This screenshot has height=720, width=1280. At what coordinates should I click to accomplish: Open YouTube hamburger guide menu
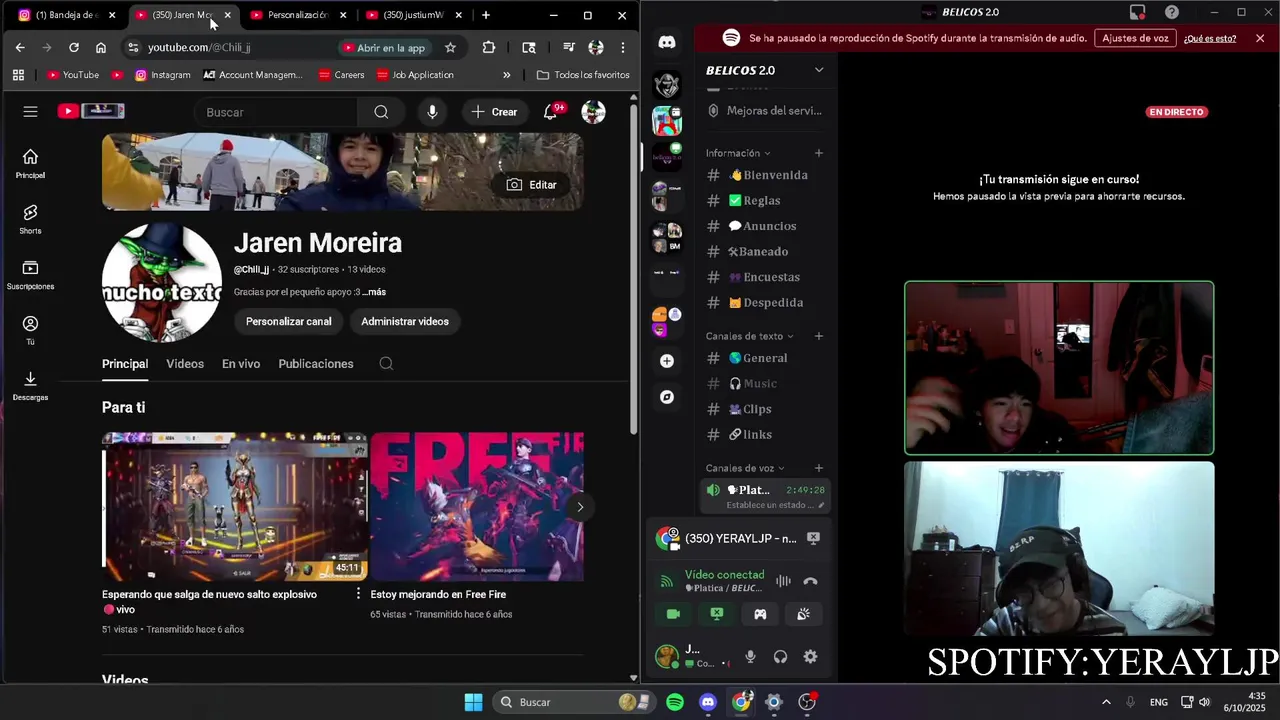tap(30, 112)
